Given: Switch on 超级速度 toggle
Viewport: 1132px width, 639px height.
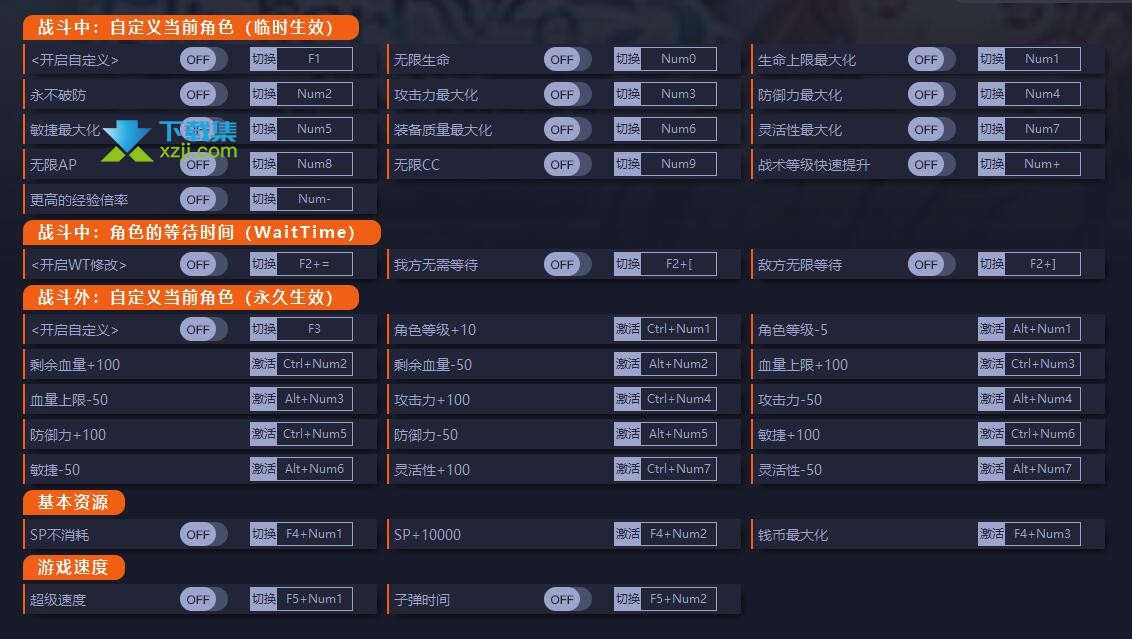Looking at the screenshot, I should [x=203, y=599].
